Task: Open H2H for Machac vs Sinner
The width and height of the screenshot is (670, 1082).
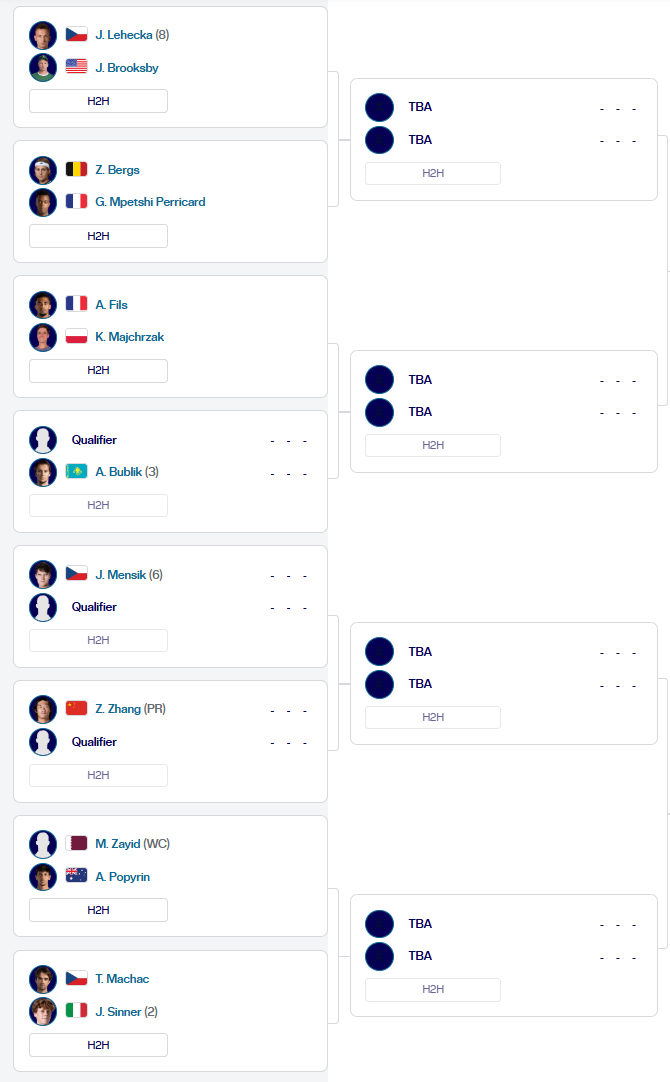Action: (98, 1045)
